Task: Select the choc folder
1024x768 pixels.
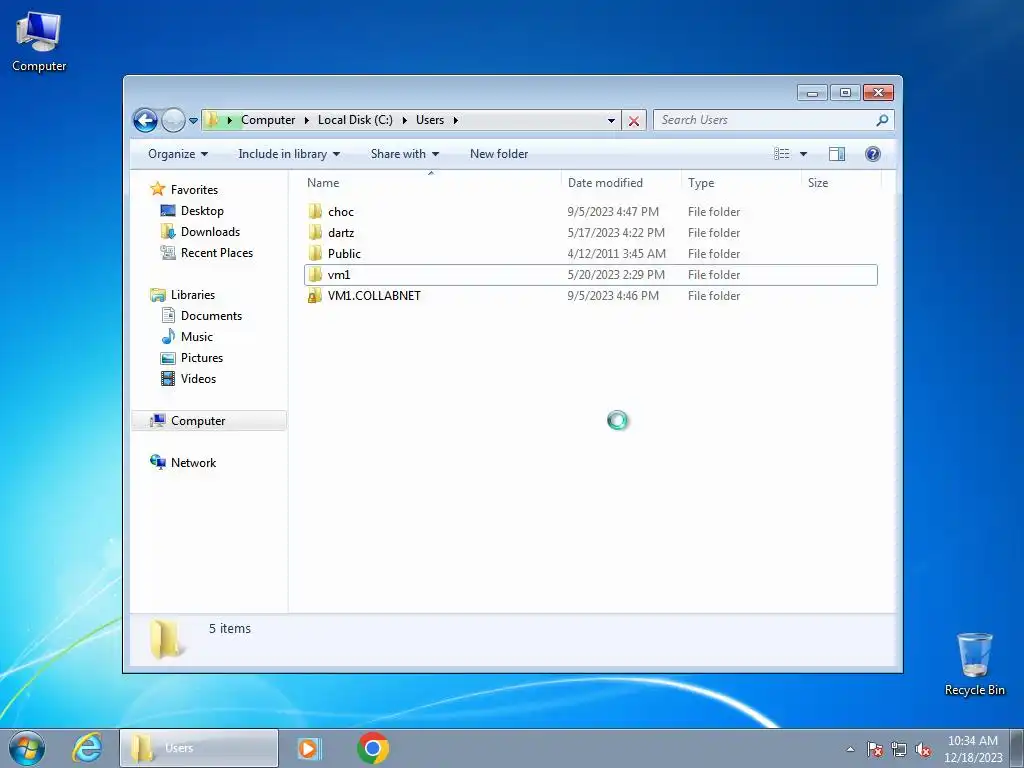Action: (591, 212)
